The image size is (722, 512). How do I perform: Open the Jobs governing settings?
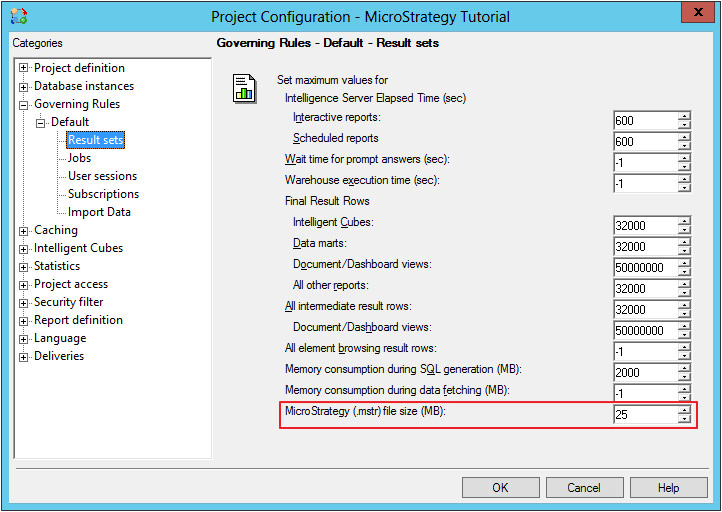(79, 158)
